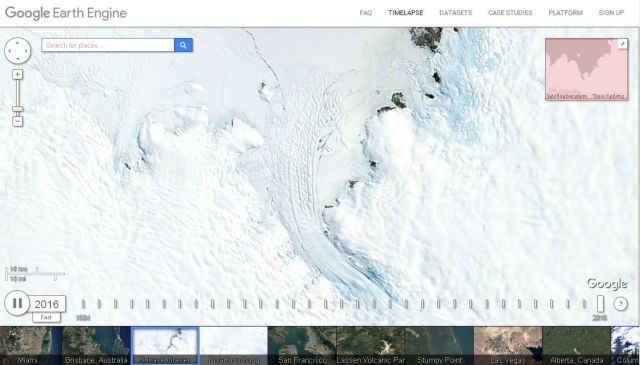Viewport: 640px width, 365px height.
Task: Click the map scale bar
Action: tap(35, 274)
